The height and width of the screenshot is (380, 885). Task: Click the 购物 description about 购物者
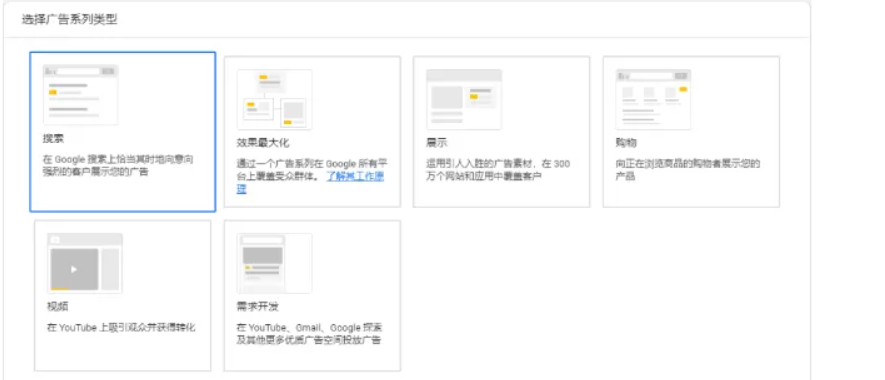click(687, 170)
